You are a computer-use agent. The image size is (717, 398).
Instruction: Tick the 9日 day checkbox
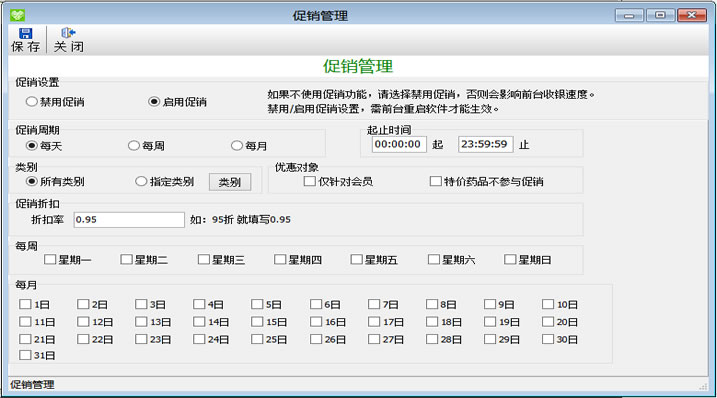click(x=490, y=304)
